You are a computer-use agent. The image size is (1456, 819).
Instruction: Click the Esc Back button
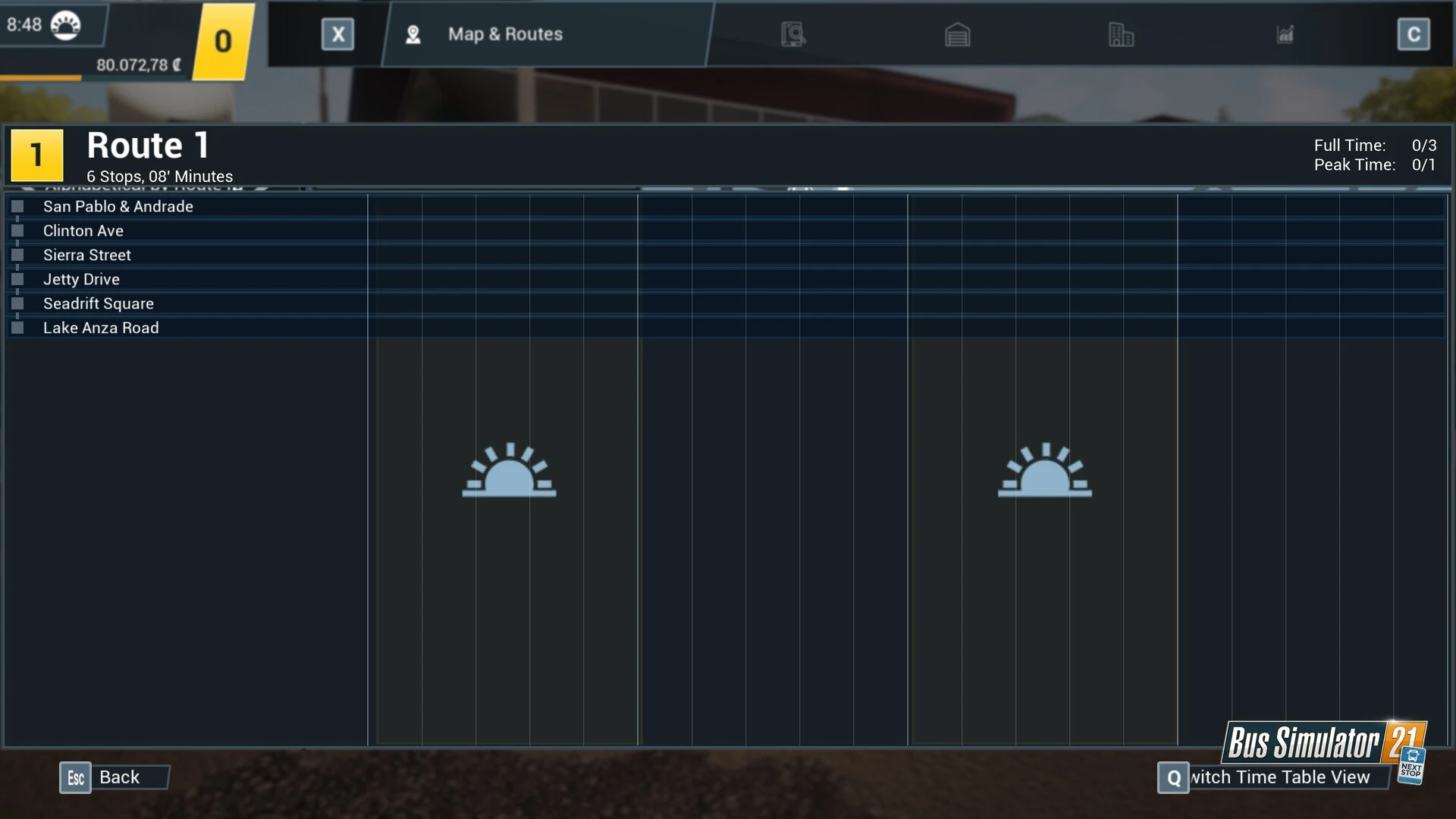114,777
